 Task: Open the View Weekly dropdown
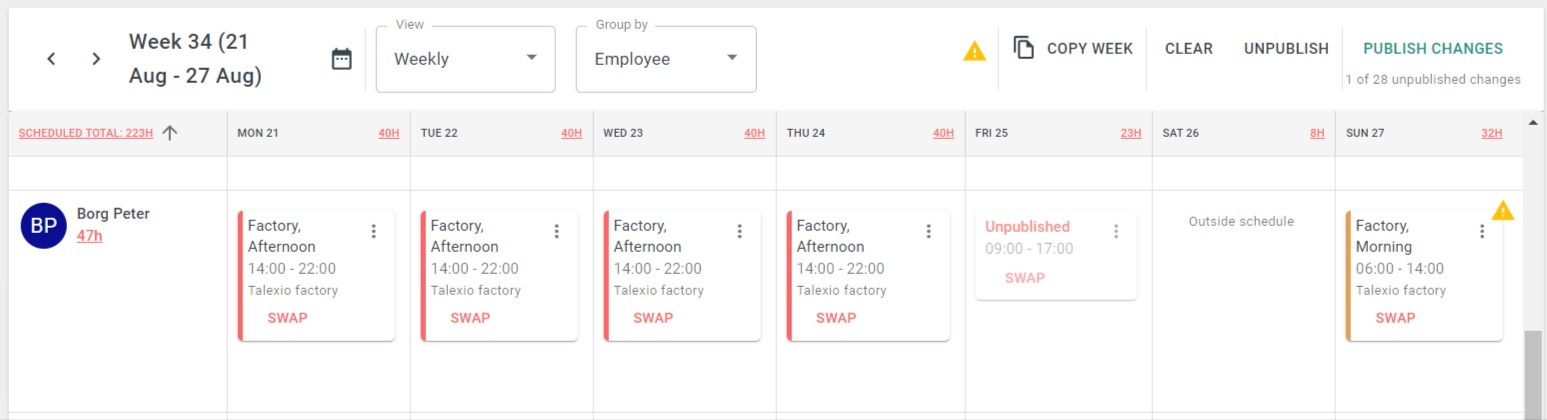point(465,59)
